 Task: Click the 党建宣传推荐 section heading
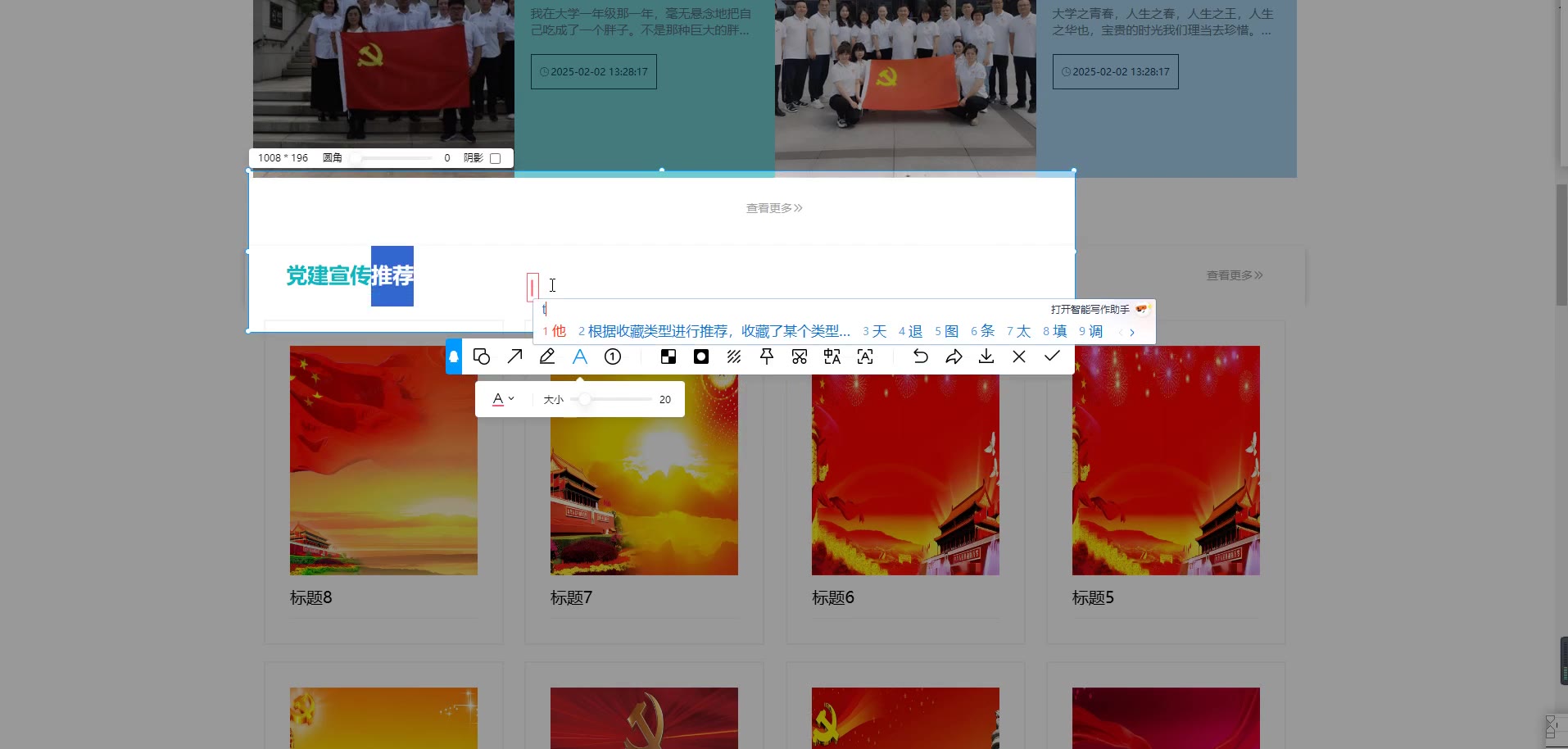(x=350, y=276)
